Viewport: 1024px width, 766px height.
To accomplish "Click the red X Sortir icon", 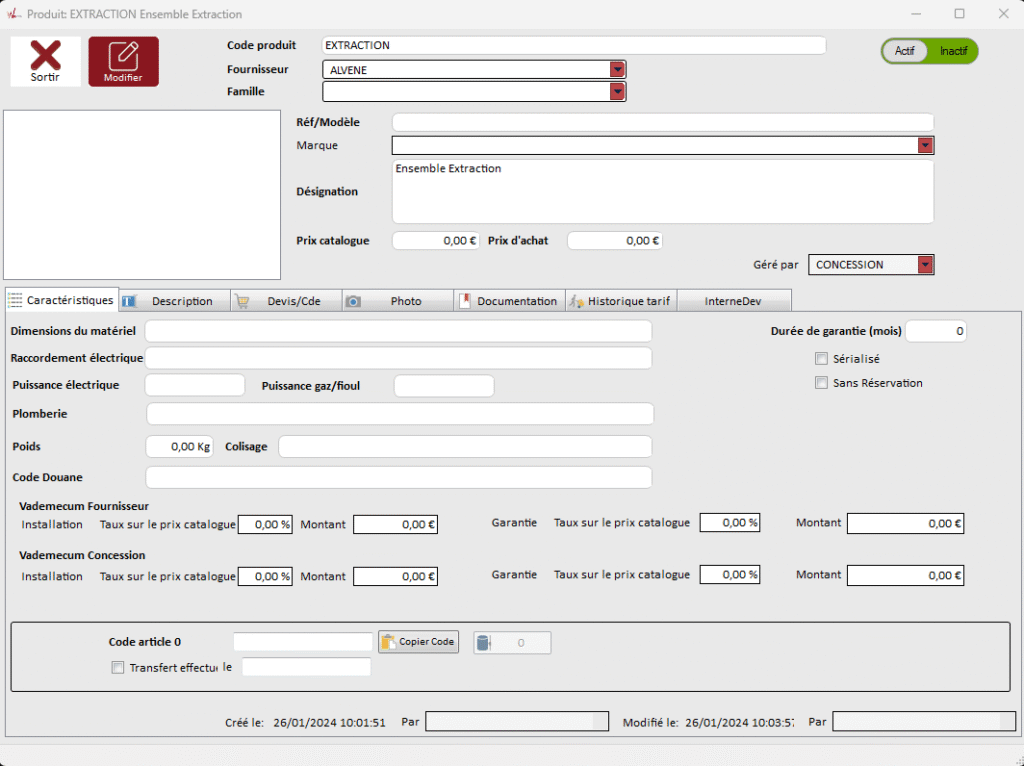I will click(45, 55).
